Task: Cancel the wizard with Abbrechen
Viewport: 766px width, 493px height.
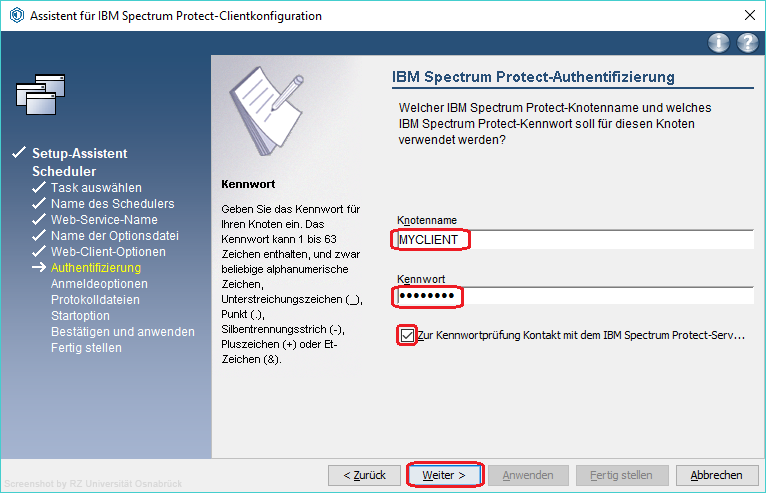Action: click(716, 475)
